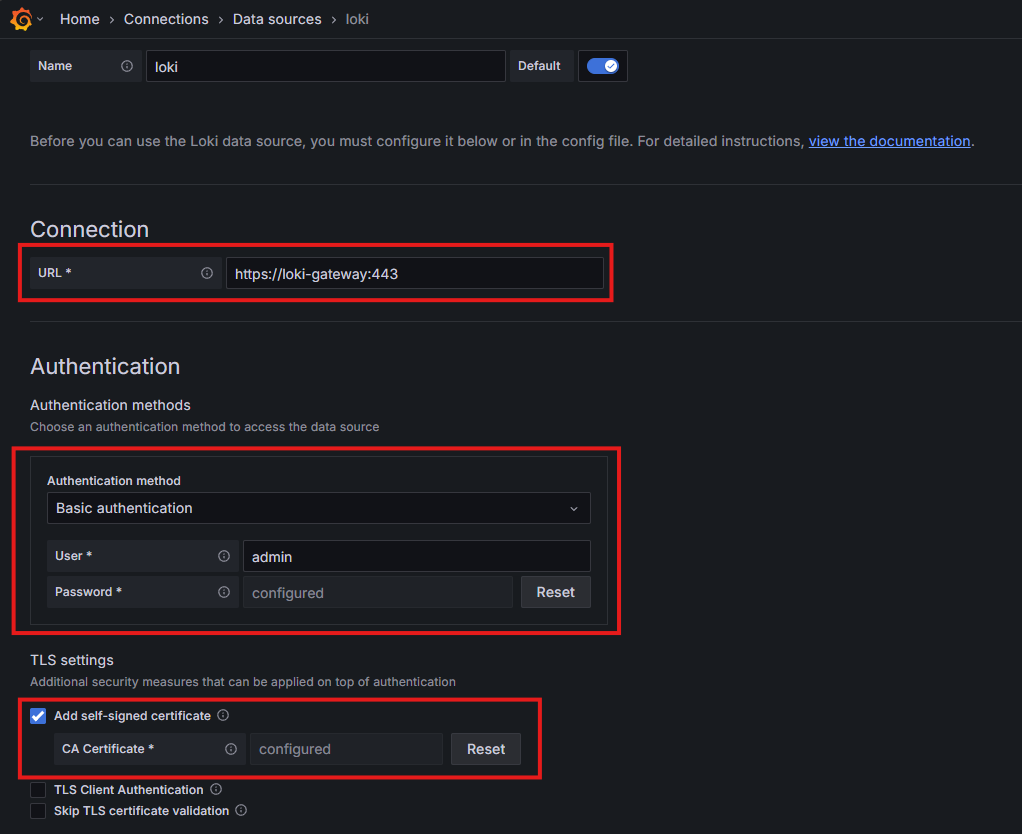Open the dropdown arrow beside Grafana logo
1022x834 pixels.
click(40, 19)
